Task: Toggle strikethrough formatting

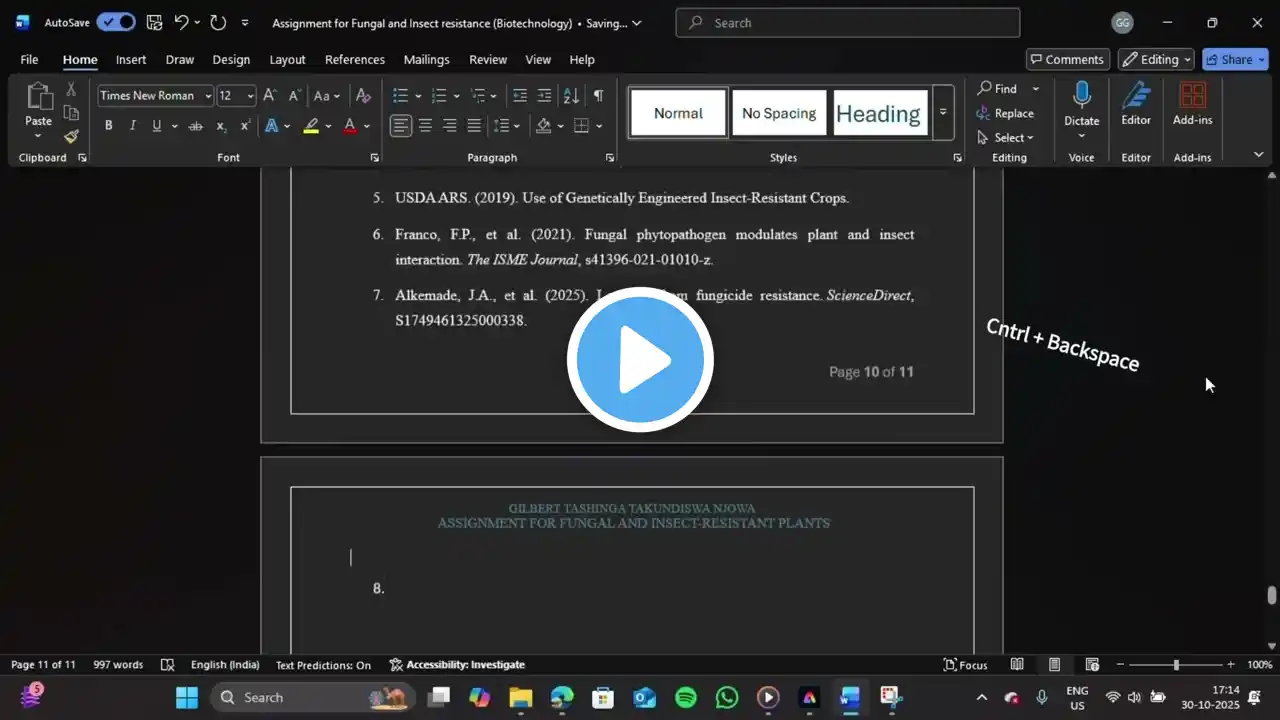Action: [x=196, y=126]
